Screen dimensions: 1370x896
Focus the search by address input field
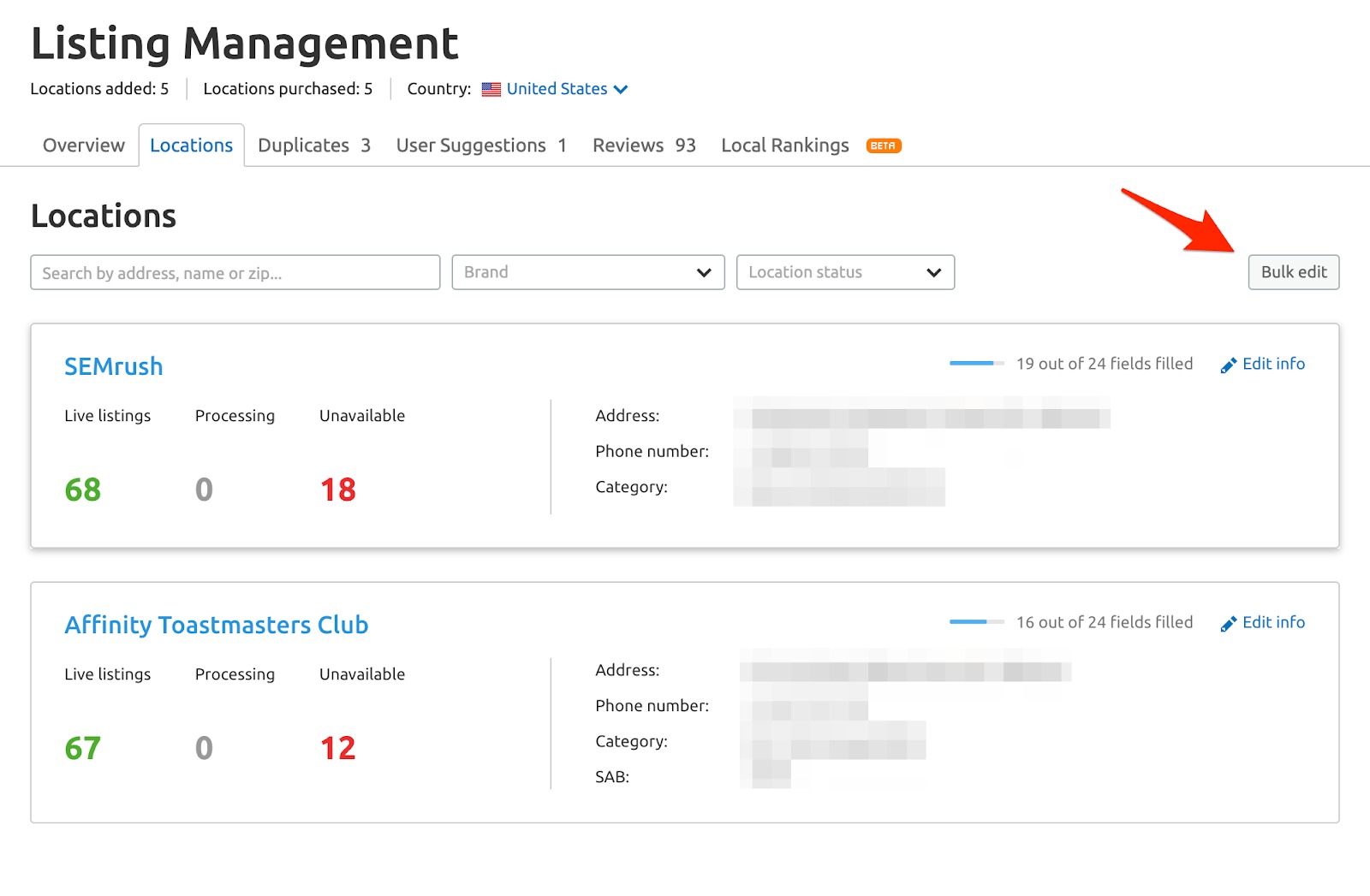tap(235, 272)
